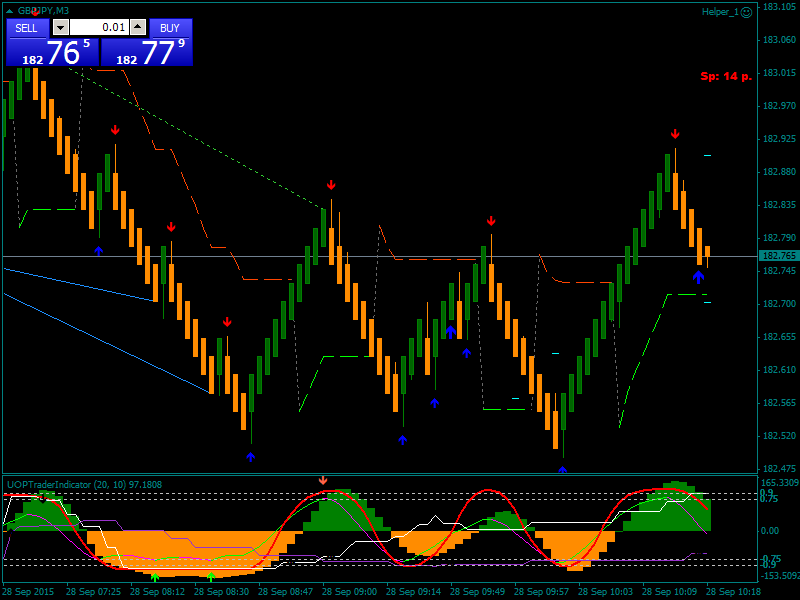Click the 182.610 price axis label
Image resolution: width=800 pixels, height=600 pixels.
[x=779, y=370]
